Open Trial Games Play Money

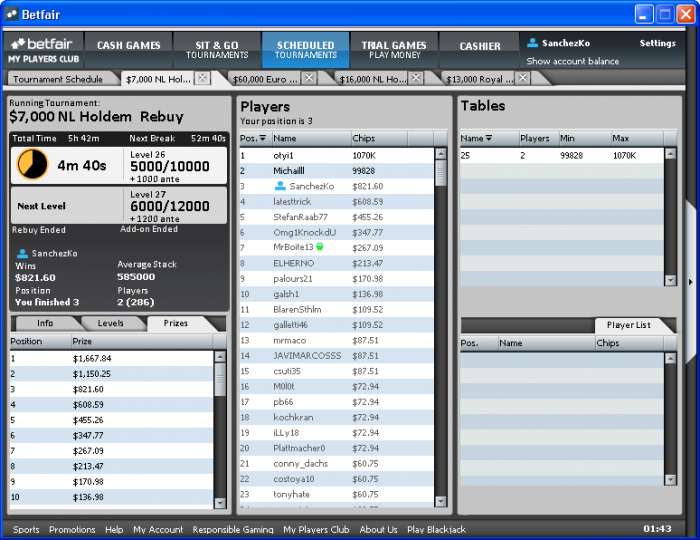pos(394,50)
